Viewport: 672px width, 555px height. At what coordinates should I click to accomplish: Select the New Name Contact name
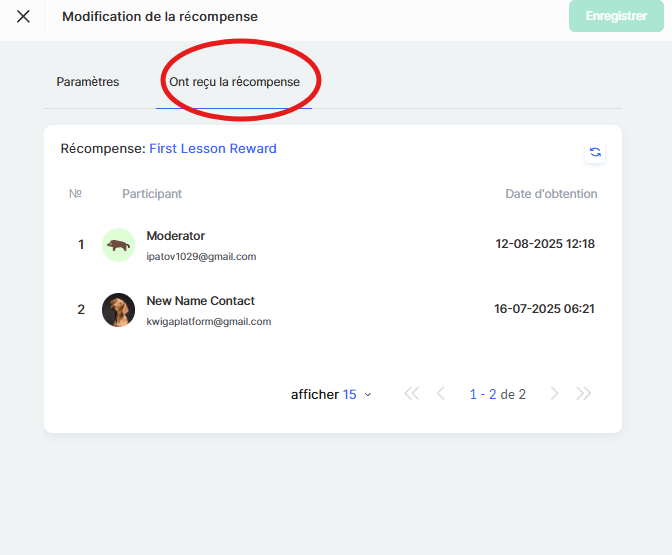201,301
